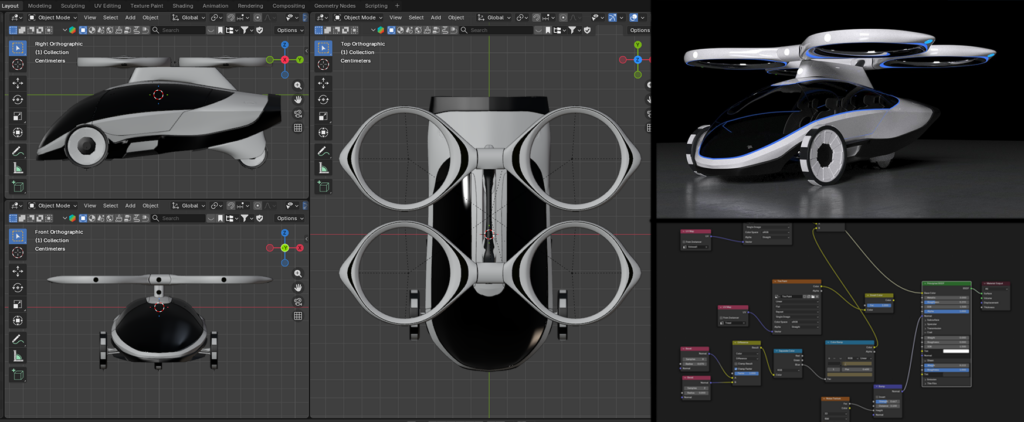Select the Annotate tool in Right Orthographic viewport
This screenshot has height=422, width=1024.
(x=18, y=151)
